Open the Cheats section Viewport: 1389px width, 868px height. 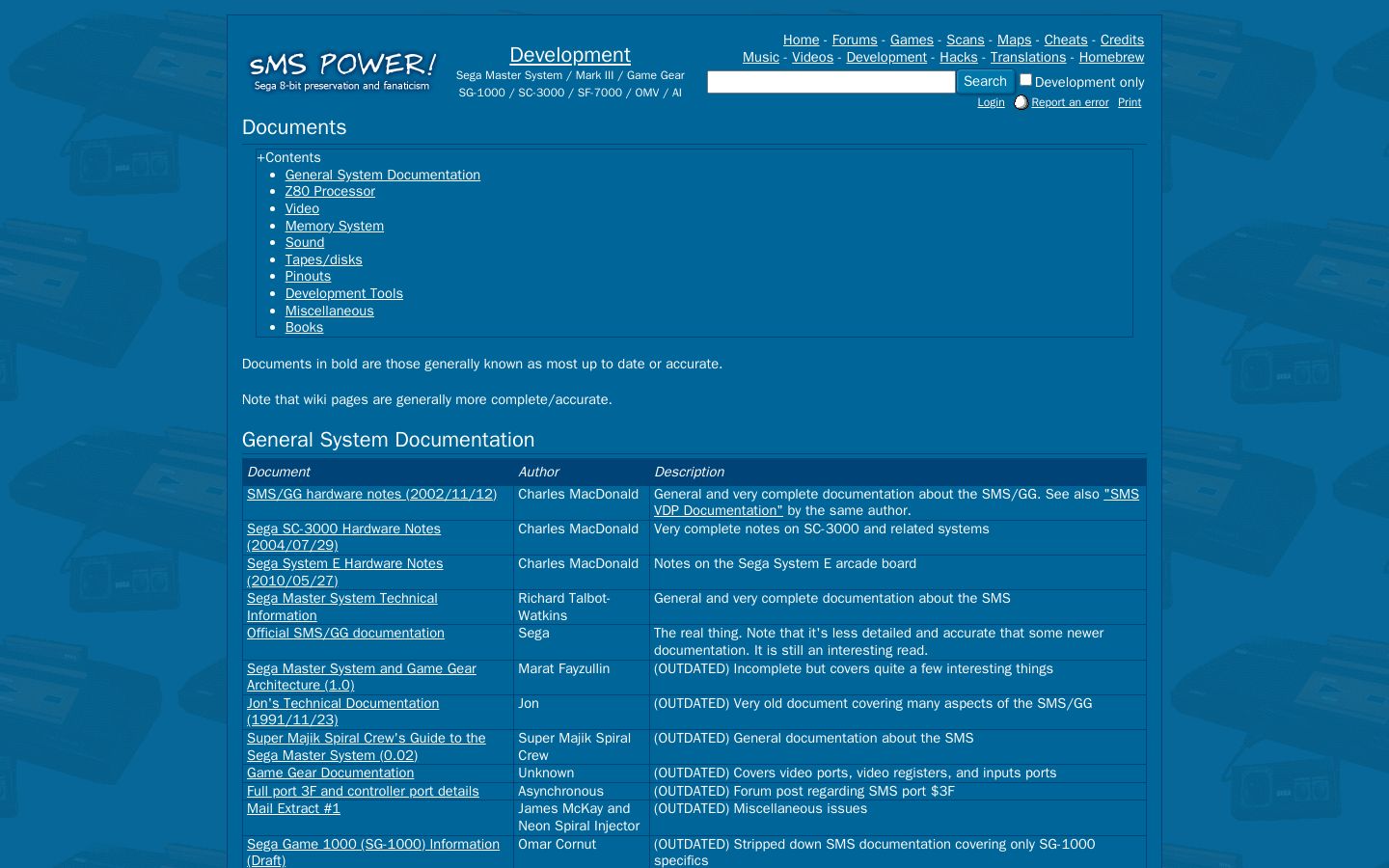[x=1066, y=40]
